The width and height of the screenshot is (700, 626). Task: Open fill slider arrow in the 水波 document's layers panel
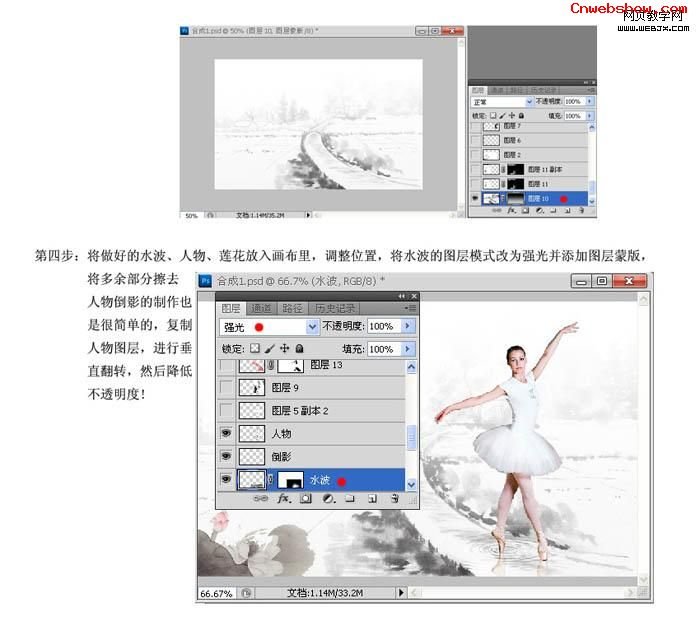tap(408, 349)
